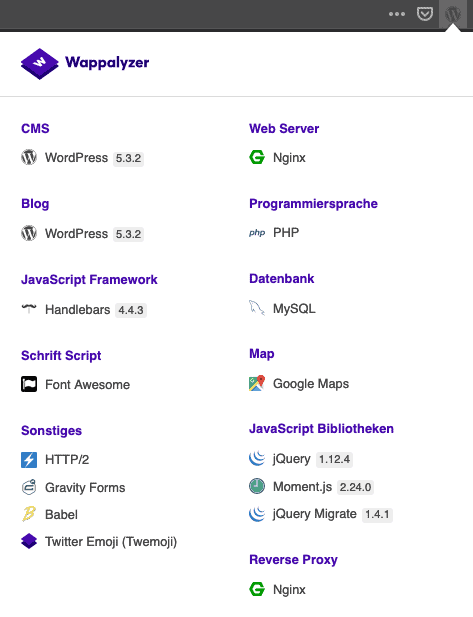473x617 pixels.
Task: Click the Nginx icon under Reverse Proxy
Action: point(257,589)
